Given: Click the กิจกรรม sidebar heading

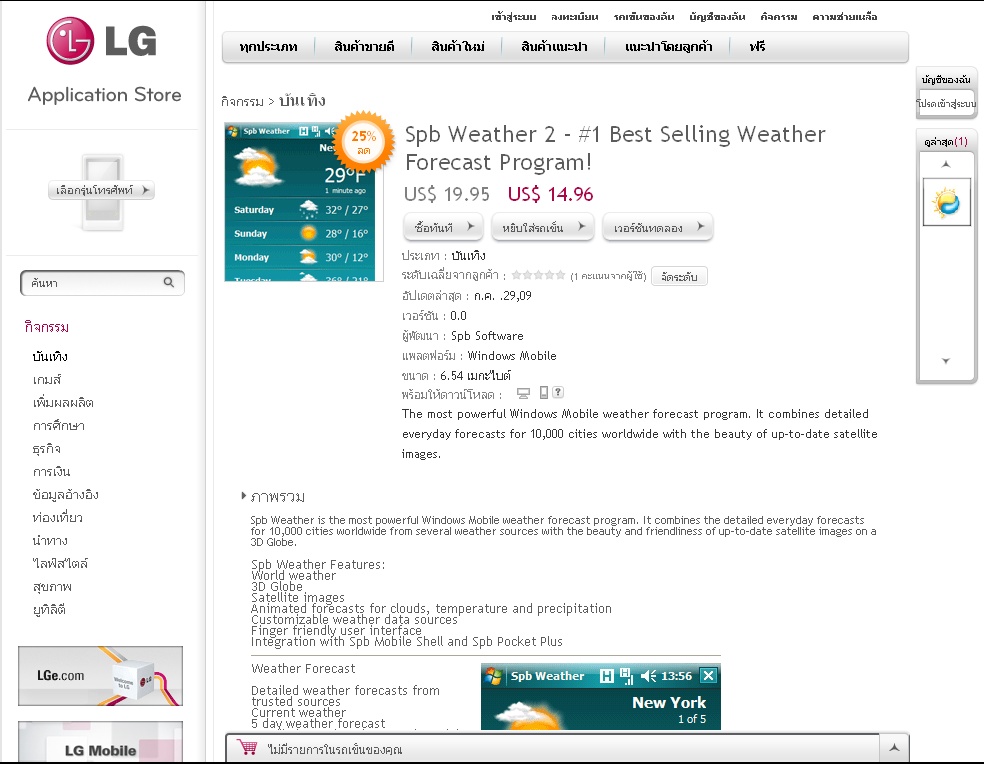Looking at the screenshot, I should click(46, 326).
